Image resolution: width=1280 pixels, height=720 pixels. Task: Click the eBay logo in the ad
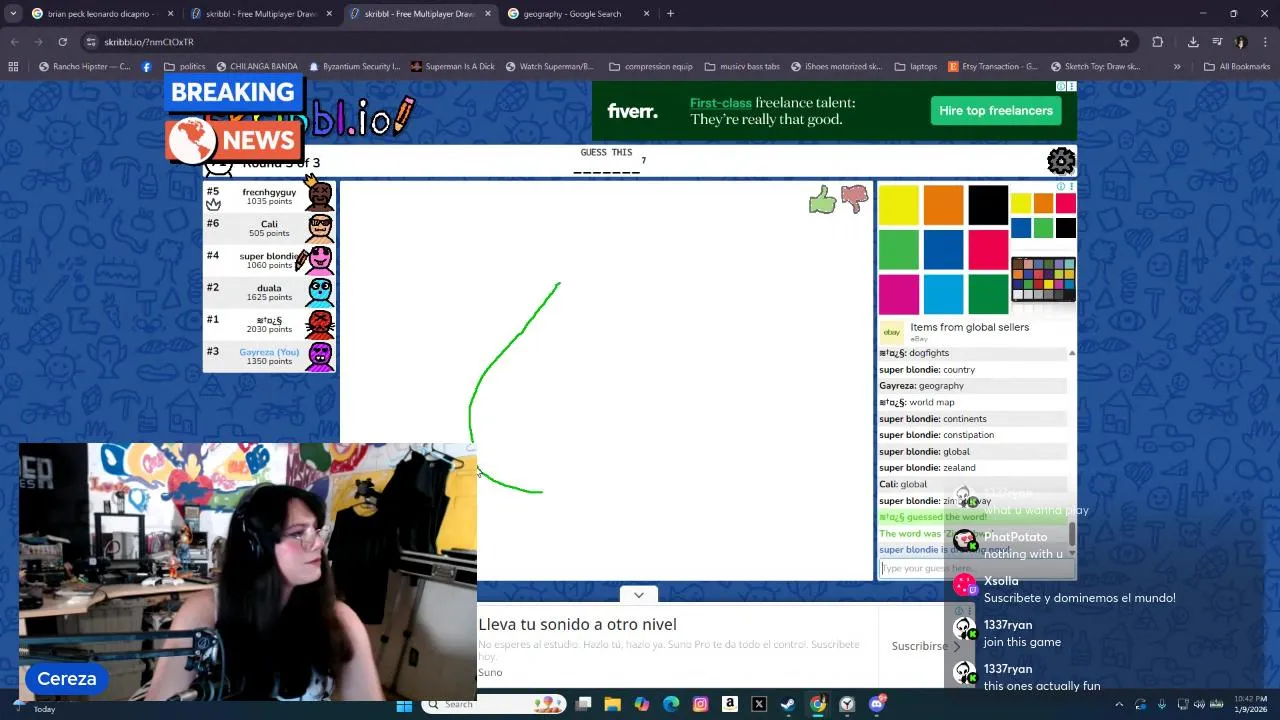891,332
